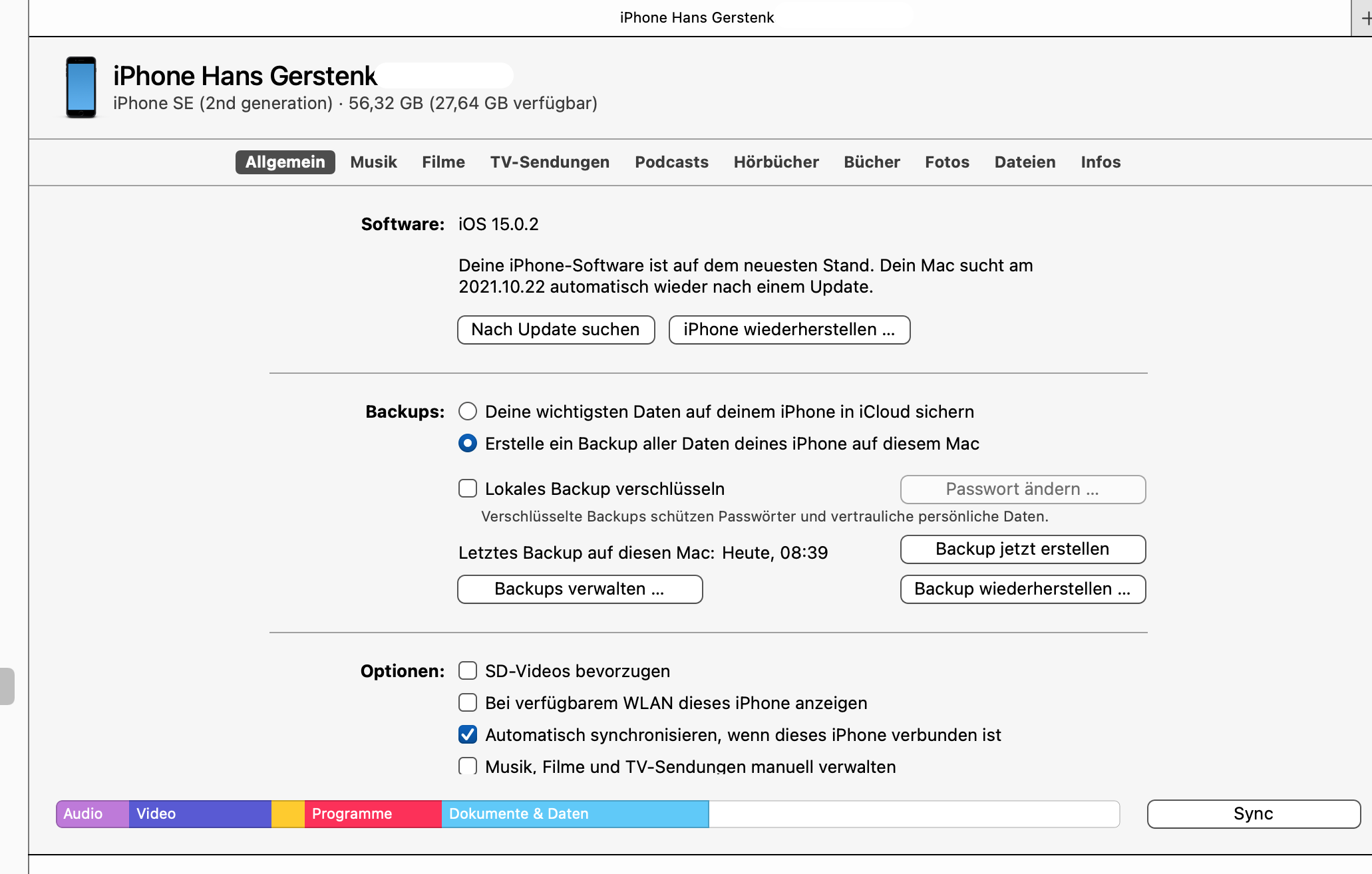Viewport: 1372px width, 874px height.
Task: Open Backups verwalten dialog
Action: pyautogui.click(x=580, y=589)
